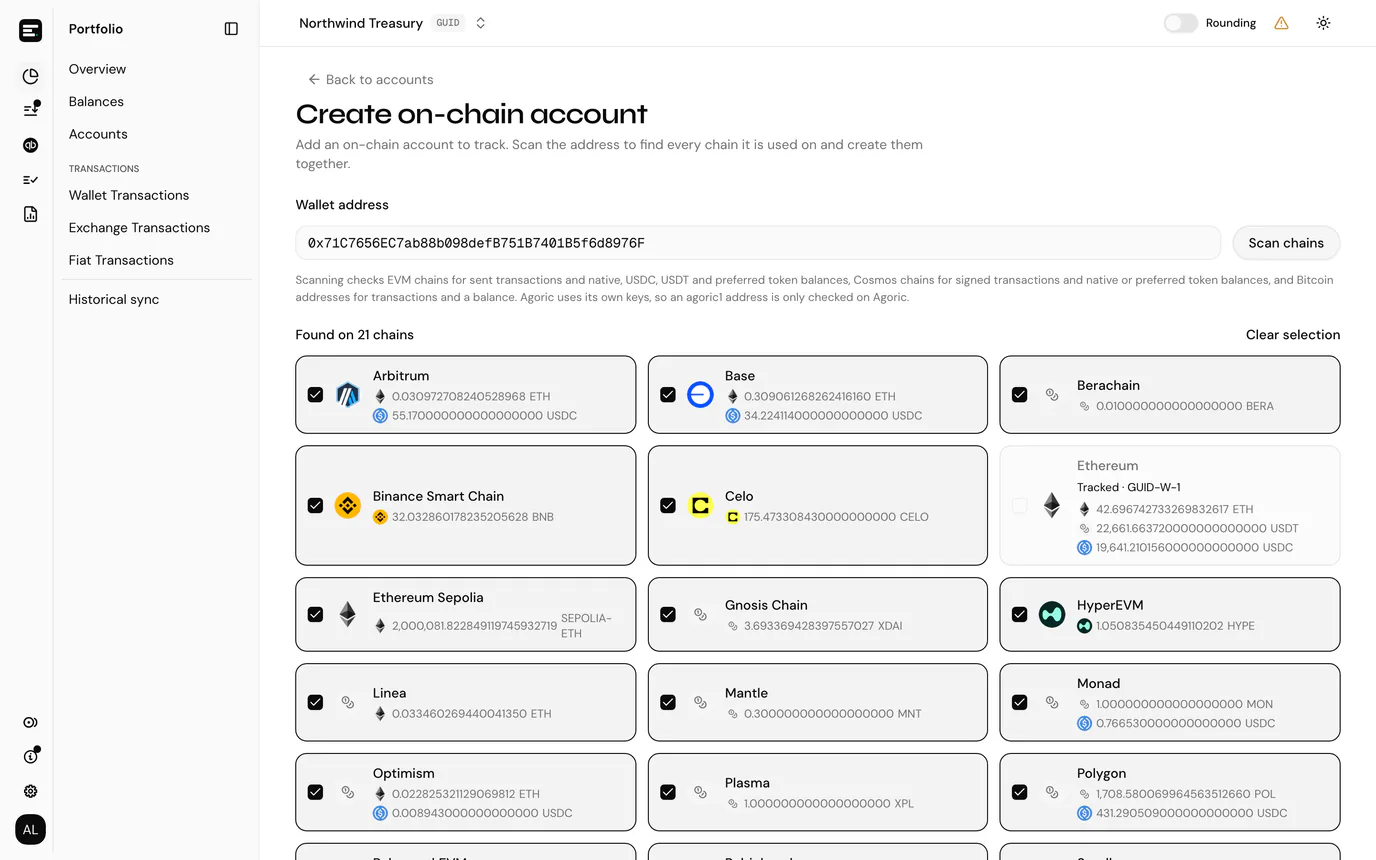Open the AL user avatar
Viewport: 1376px width, 860px height.
coord(31,830)
